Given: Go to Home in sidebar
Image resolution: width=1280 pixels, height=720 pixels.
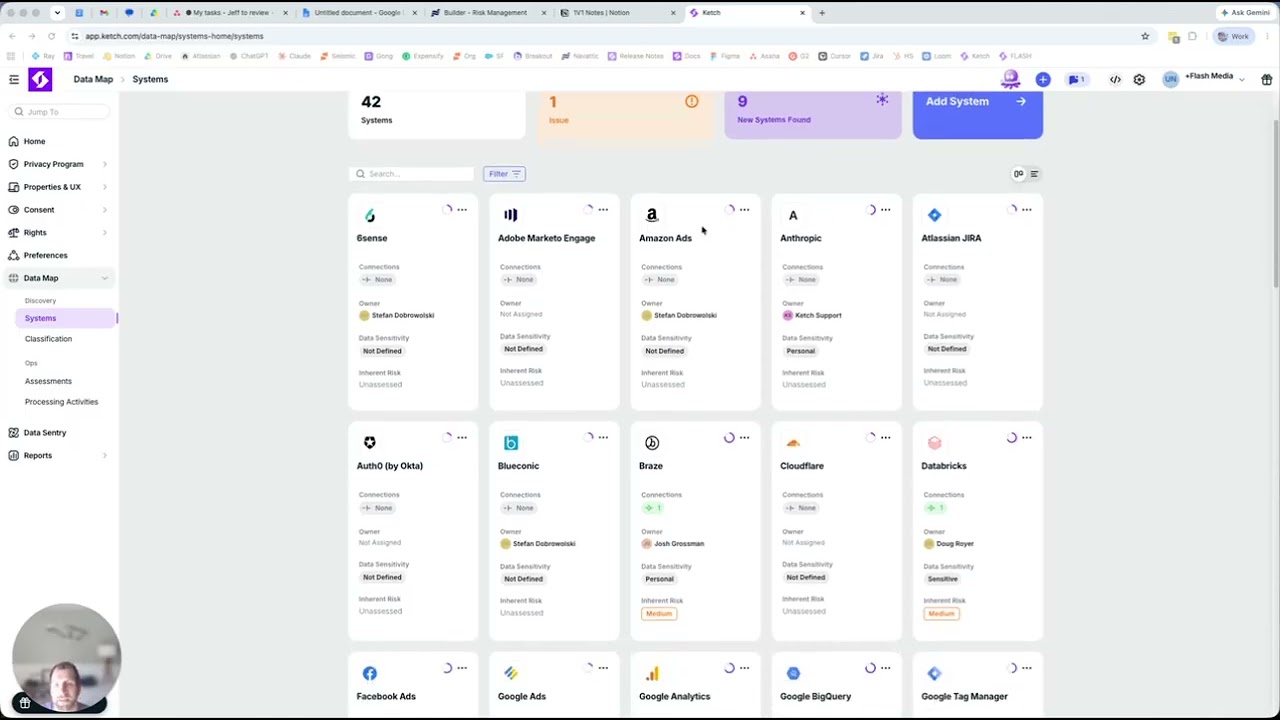Looking at the screenshot, I should point(34,141).
